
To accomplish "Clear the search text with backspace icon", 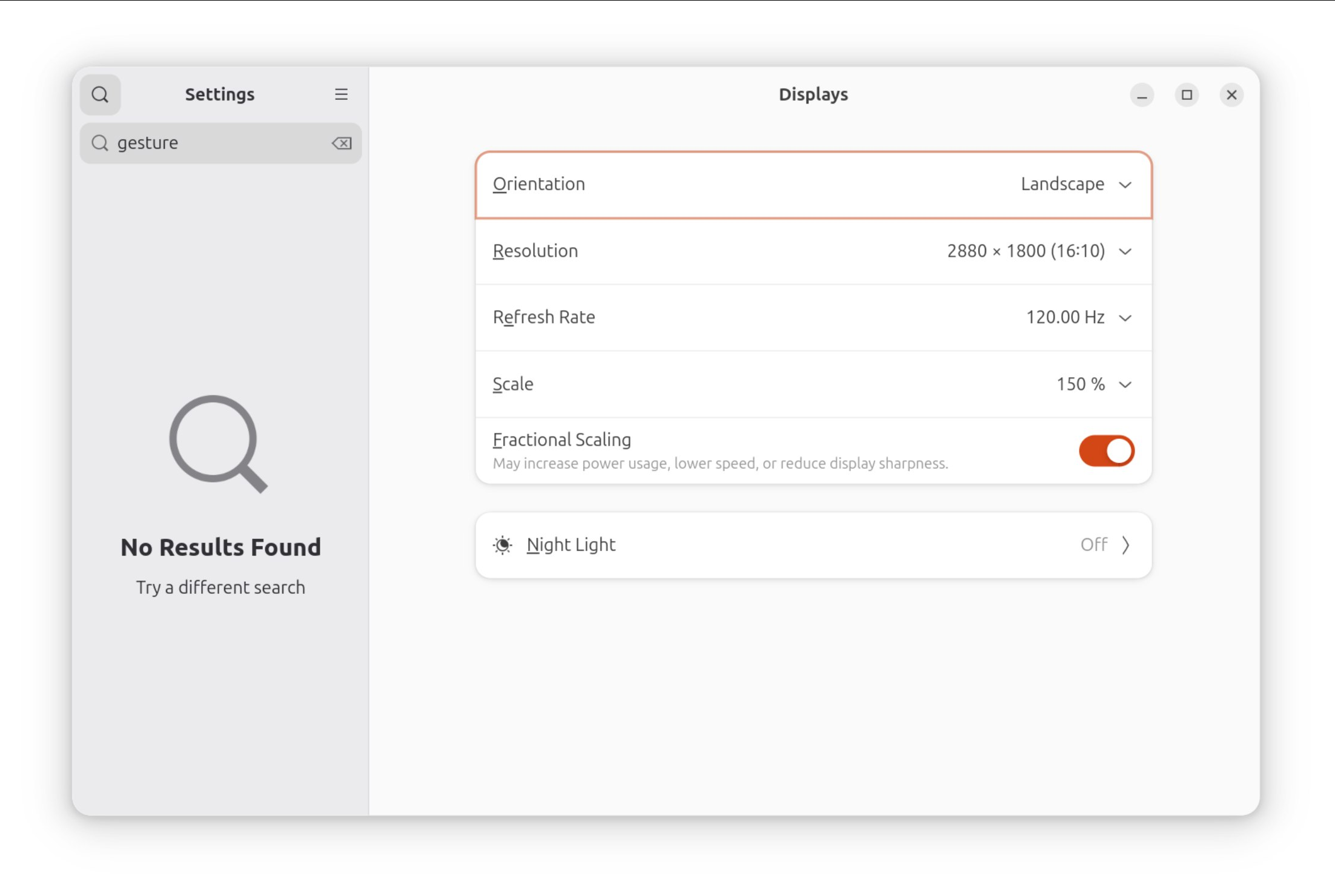I will [x=342, y=143].
